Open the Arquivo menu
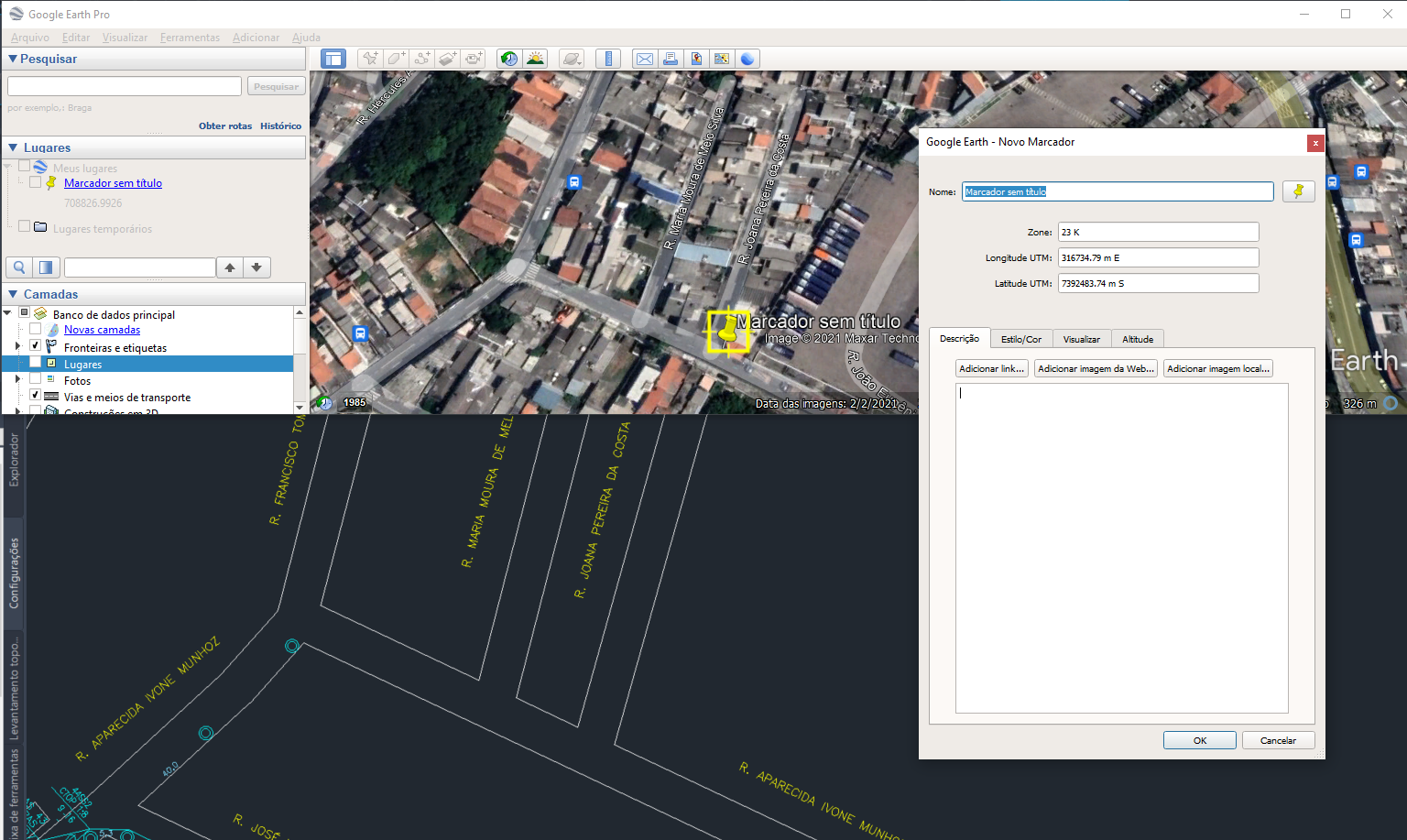Image resolution: width=1407 pixels, height=840 pixels. coord(30,38)
